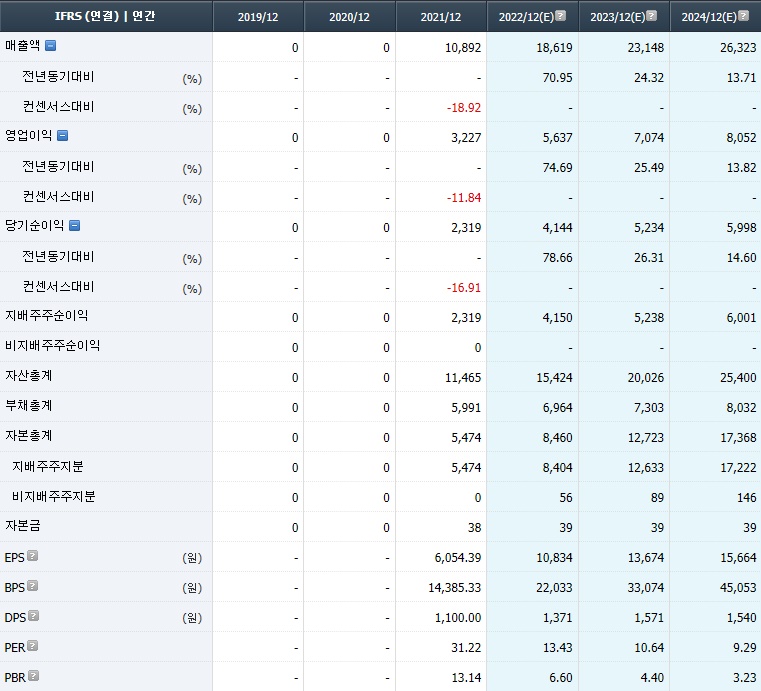This screenshot has height=691, width=761.
Task: Click the 18,619 revenue estimate
Action: [554, 48]
